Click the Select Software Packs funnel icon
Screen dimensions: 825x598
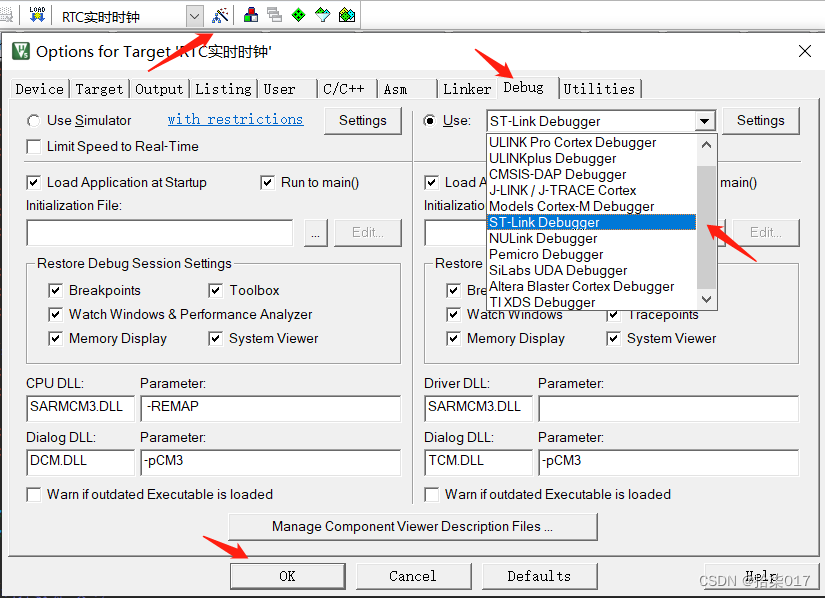click(322, 15)
